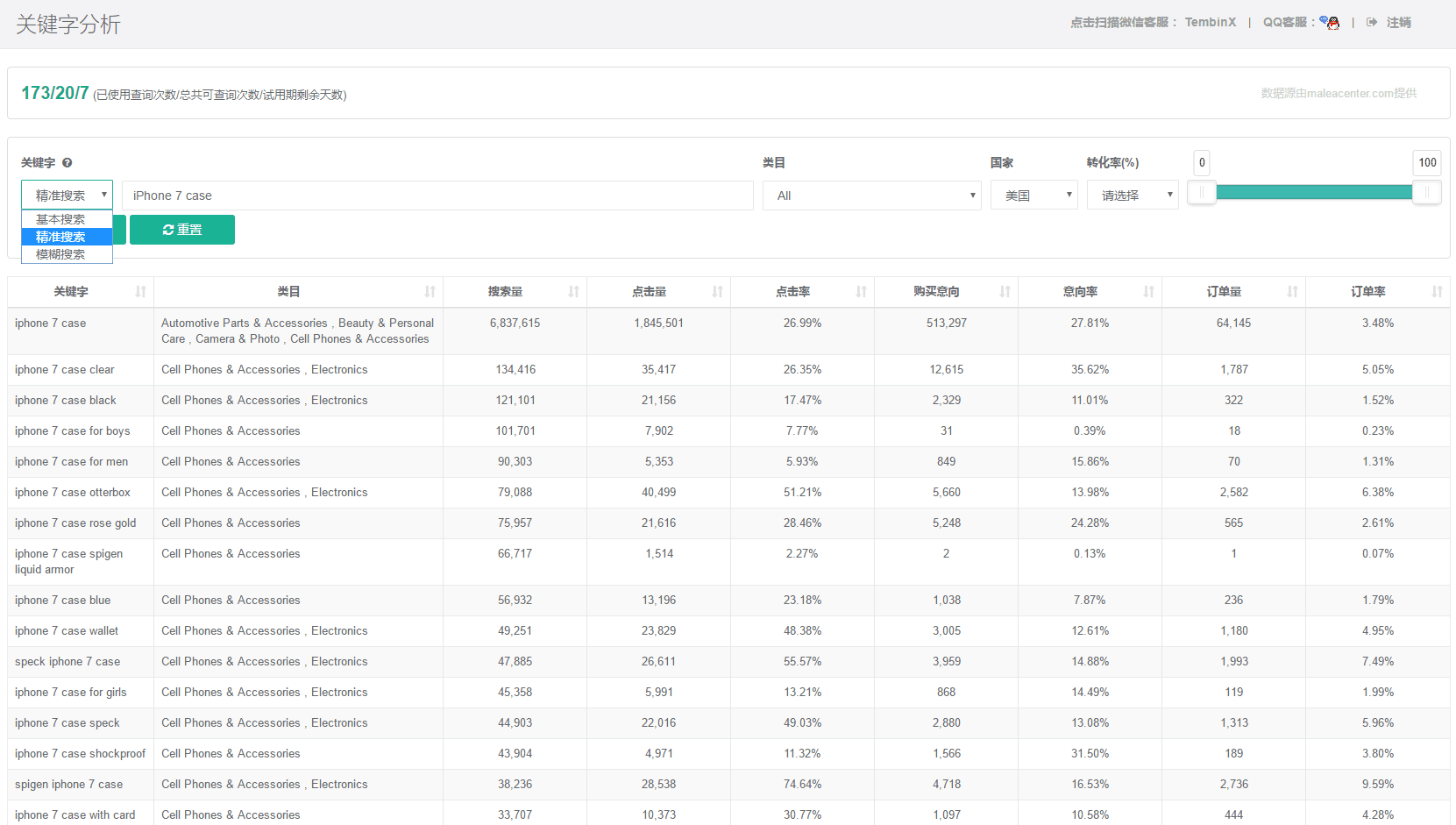Open the 类目 All category dropdown
The width and height of the screenshot is (1456, 825).
[x=871, y=196]
